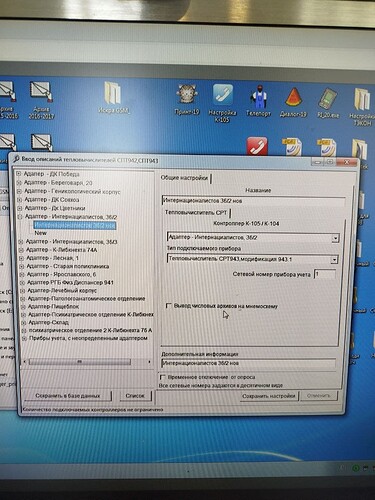Open the Настройка К-105 desktop shortcut
The image size is (375, 500).
tap(223, 104)
